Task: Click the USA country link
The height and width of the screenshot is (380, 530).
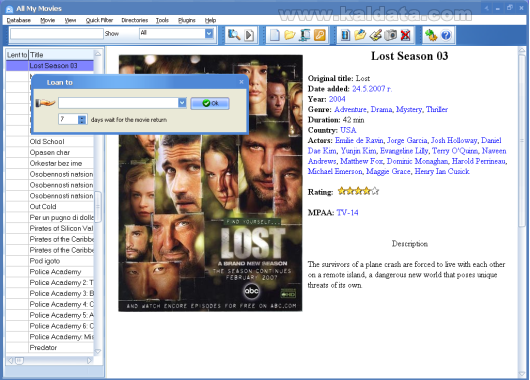Action: 348,130
